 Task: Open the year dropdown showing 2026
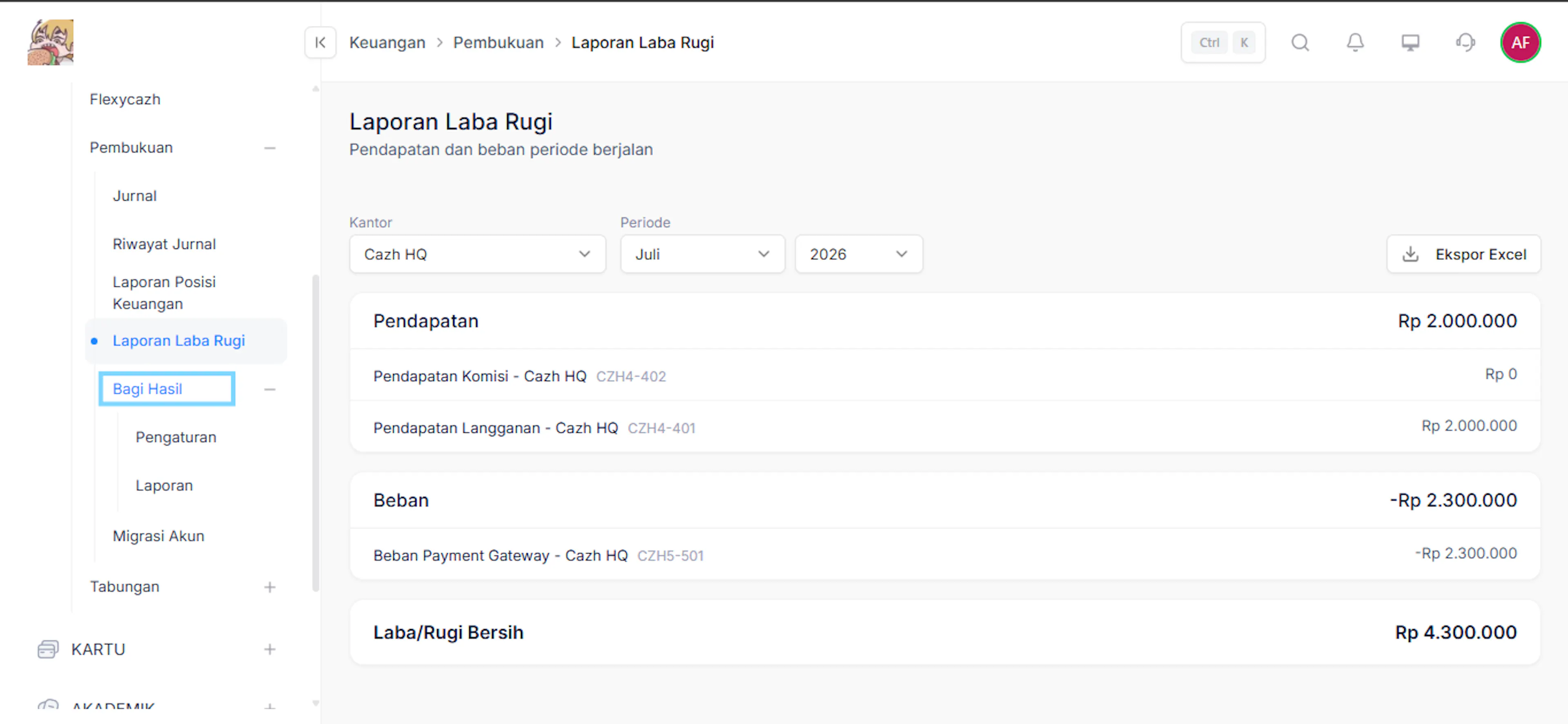[x=858, y=254]
